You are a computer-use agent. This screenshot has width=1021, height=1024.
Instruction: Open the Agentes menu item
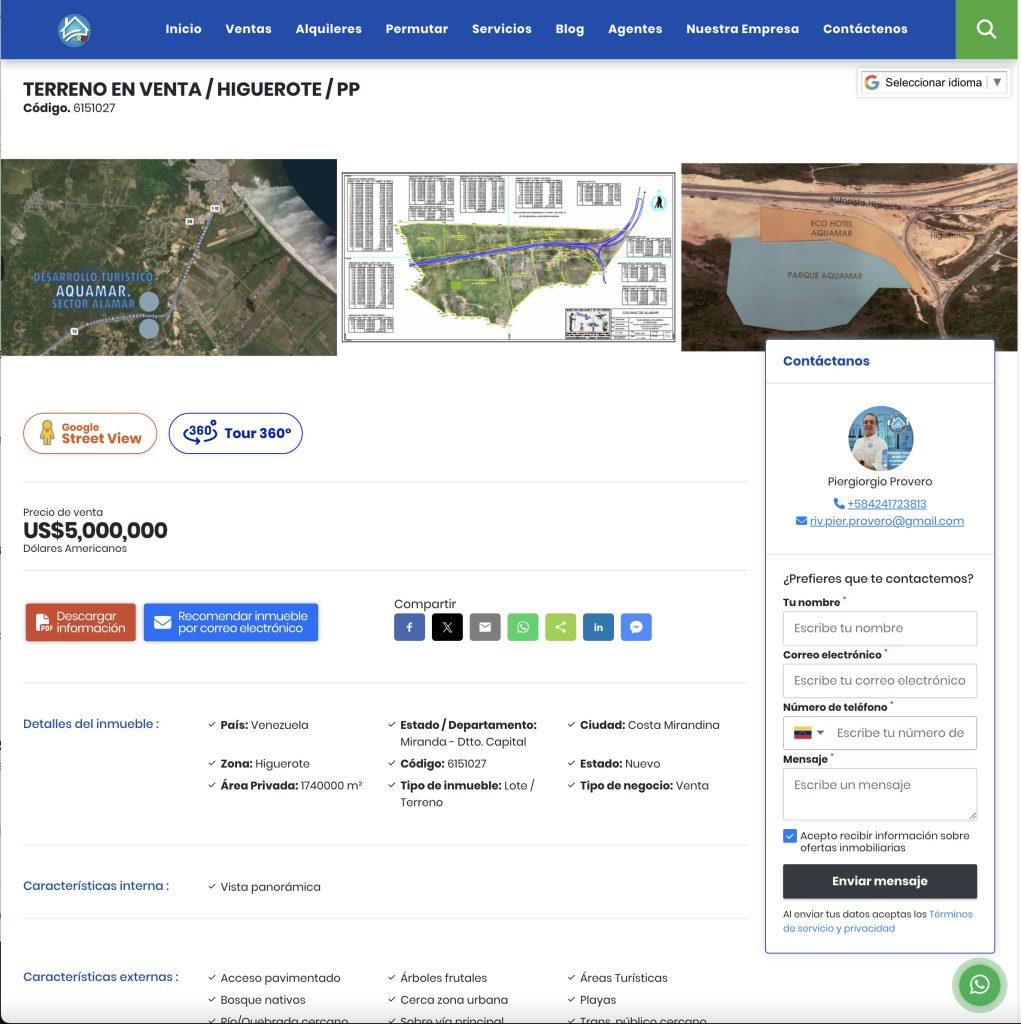point(635,29)
